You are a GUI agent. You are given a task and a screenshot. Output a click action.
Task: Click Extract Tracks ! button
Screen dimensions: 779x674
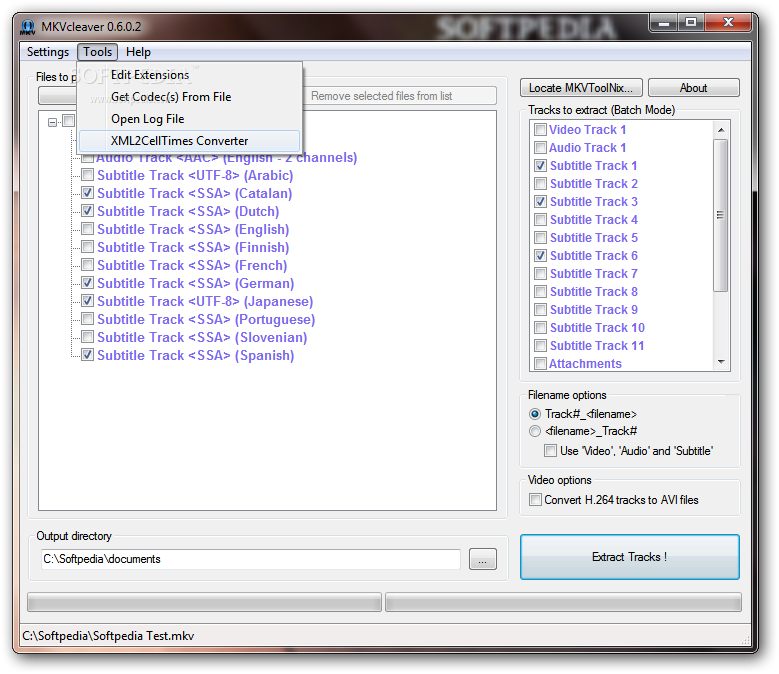click(629, 557)
